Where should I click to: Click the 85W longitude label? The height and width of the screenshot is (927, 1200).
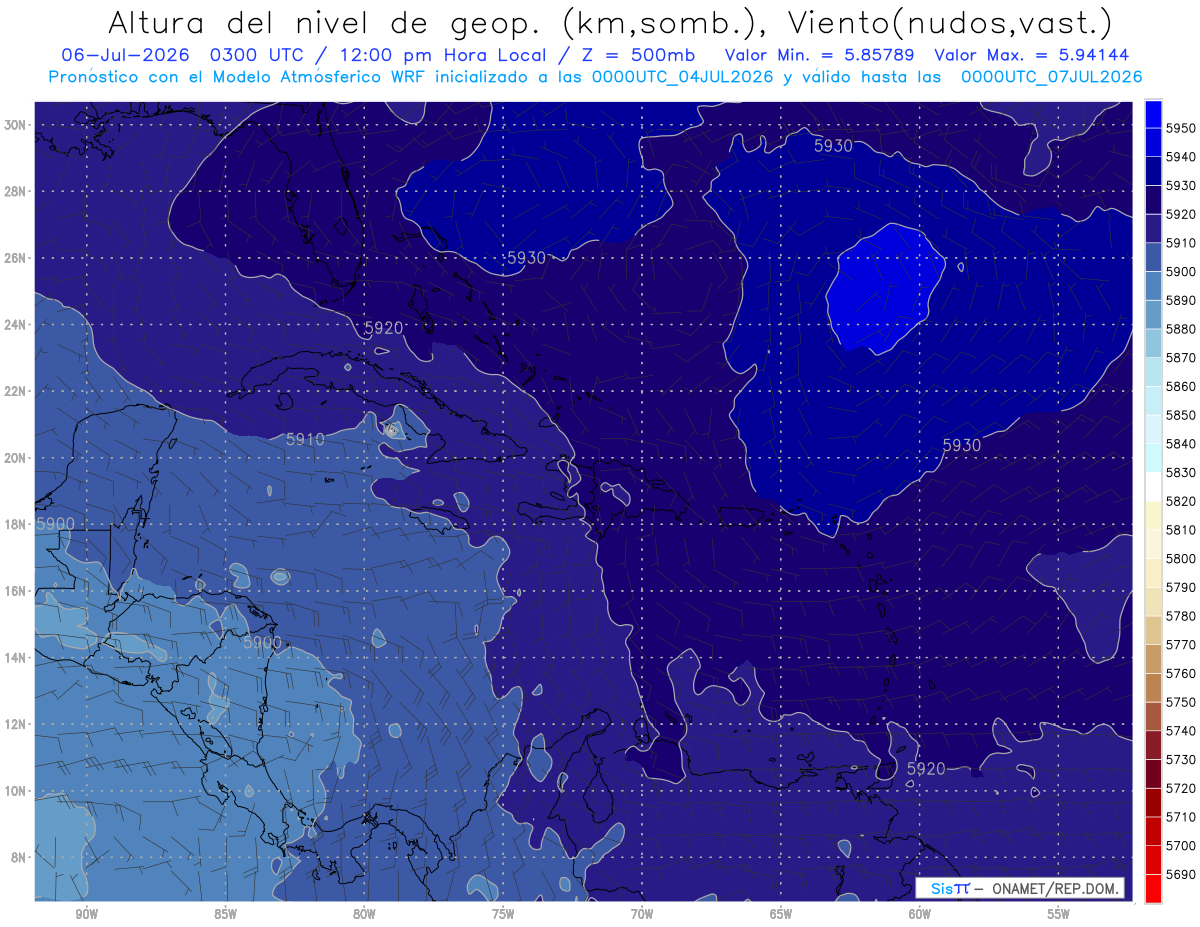tap(225, 914)
